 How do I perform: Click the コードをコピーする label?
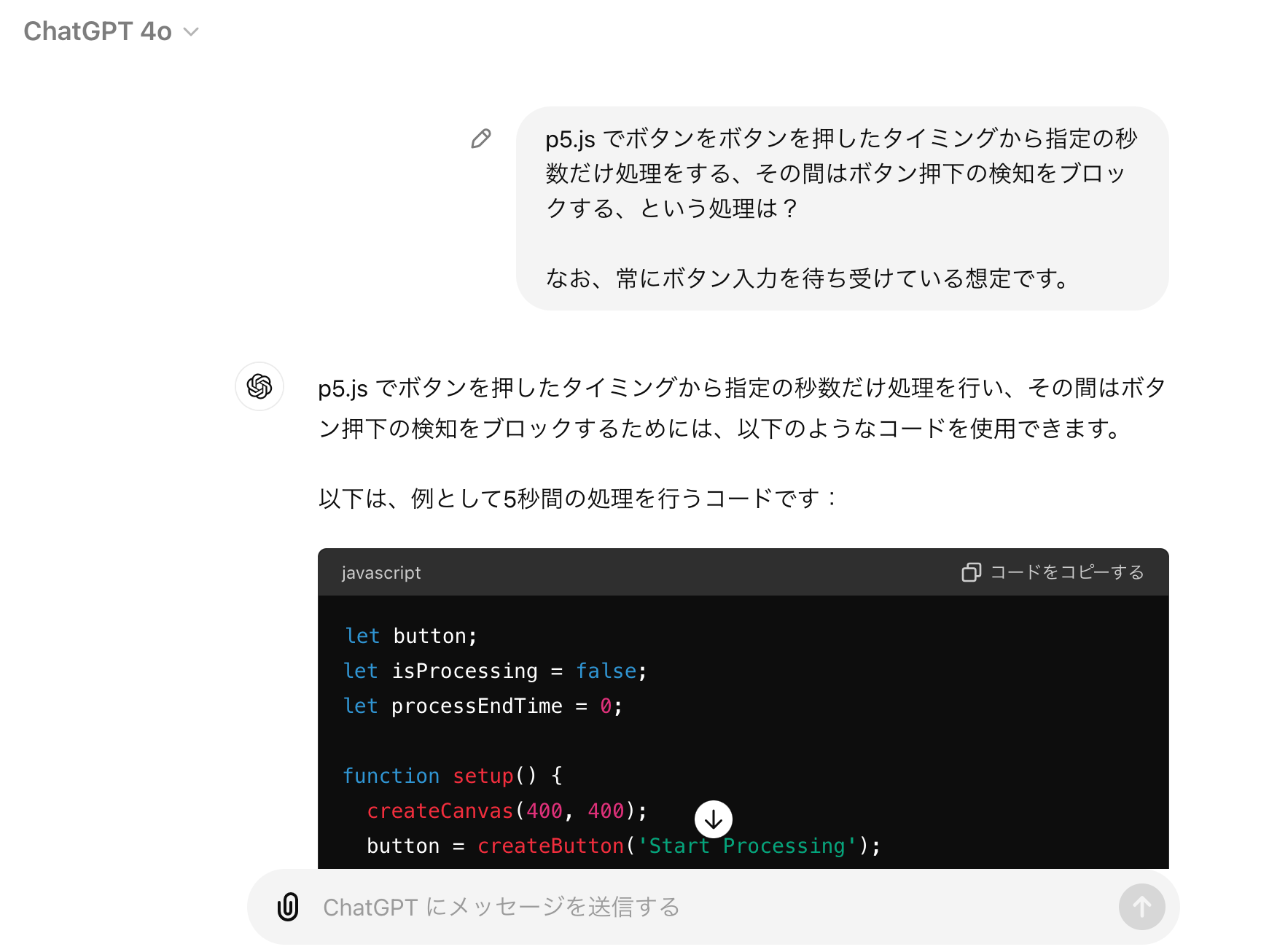[1067, 572]
